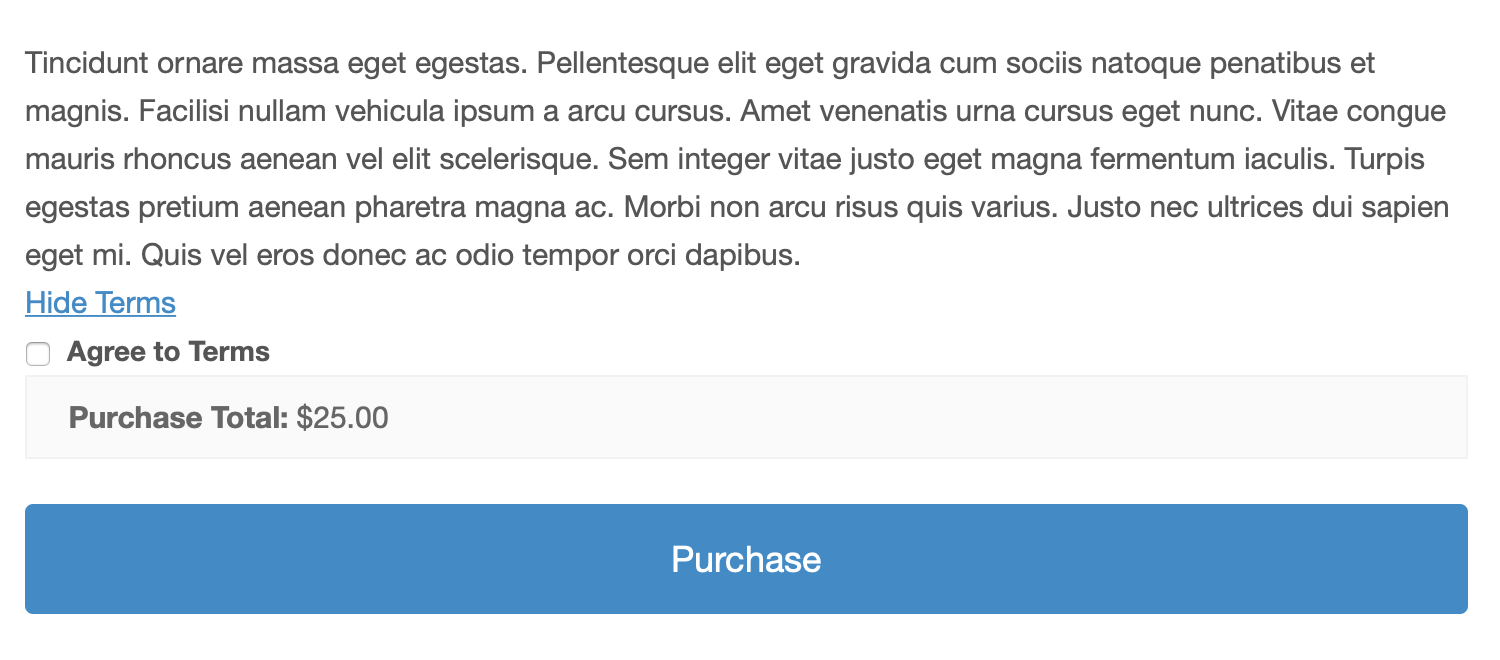
Task: Click the $25.00 total amount
Action: 343,417
